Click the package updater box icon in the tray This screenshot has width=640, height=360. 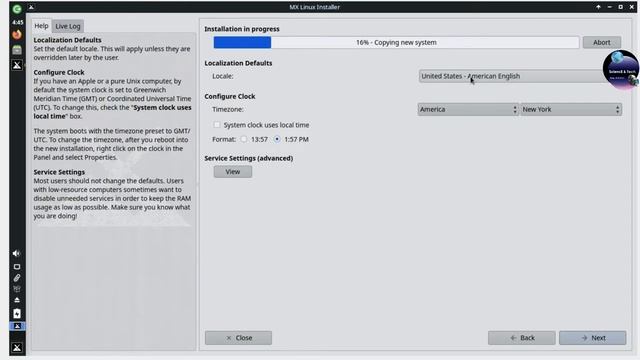pos(17,289)
